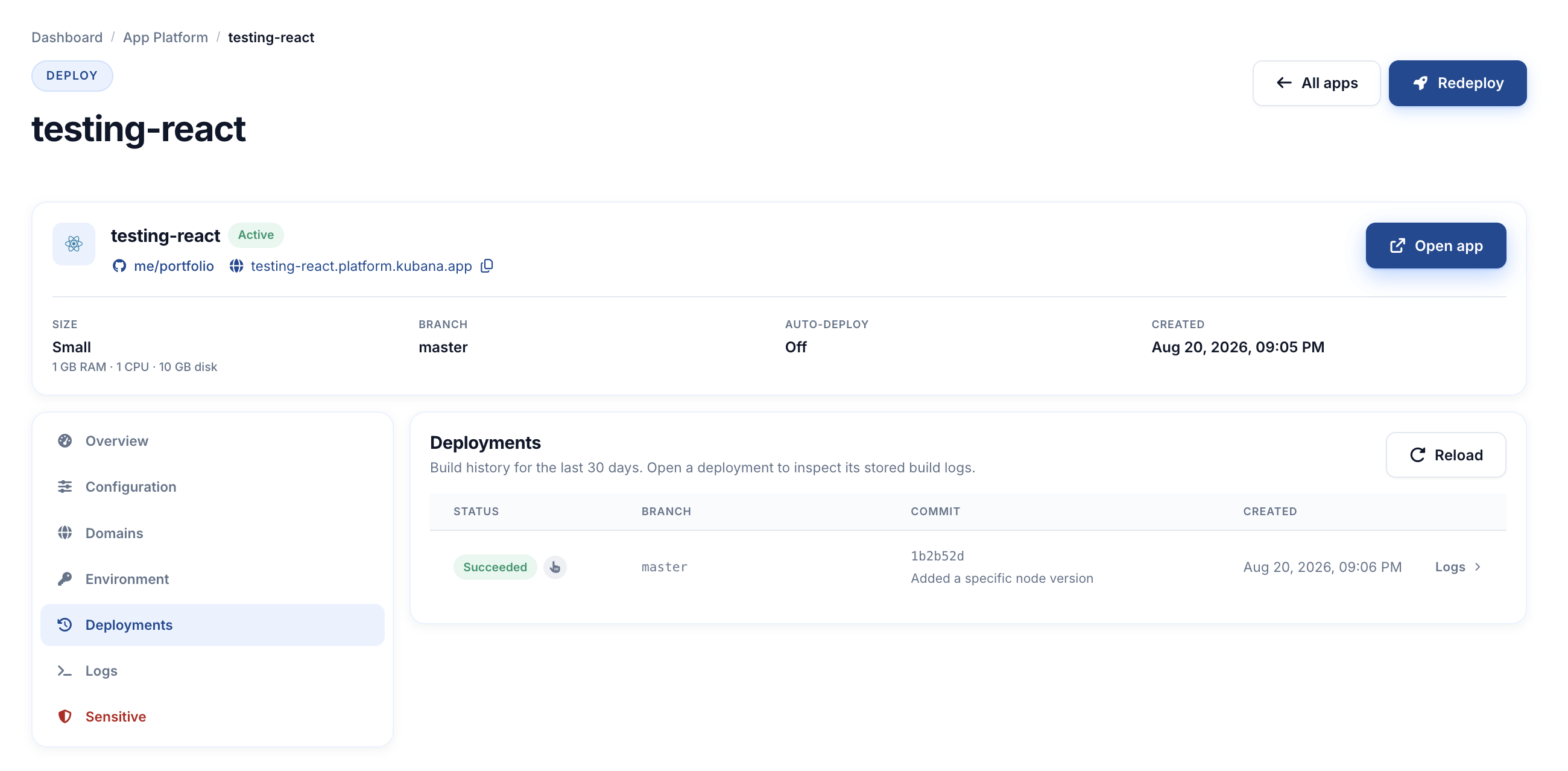
Task: Switch to the Environment section
Action: 212,579
